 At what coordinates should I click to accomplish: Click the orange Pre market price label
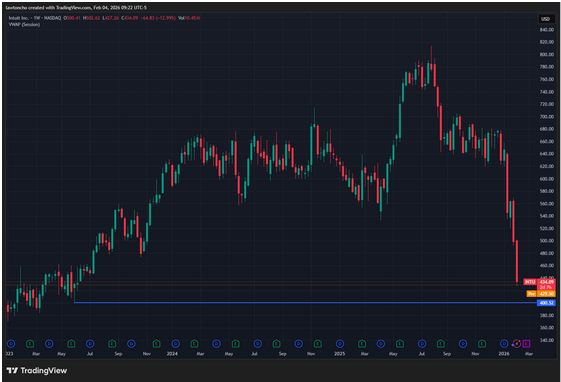pos(541,294)
